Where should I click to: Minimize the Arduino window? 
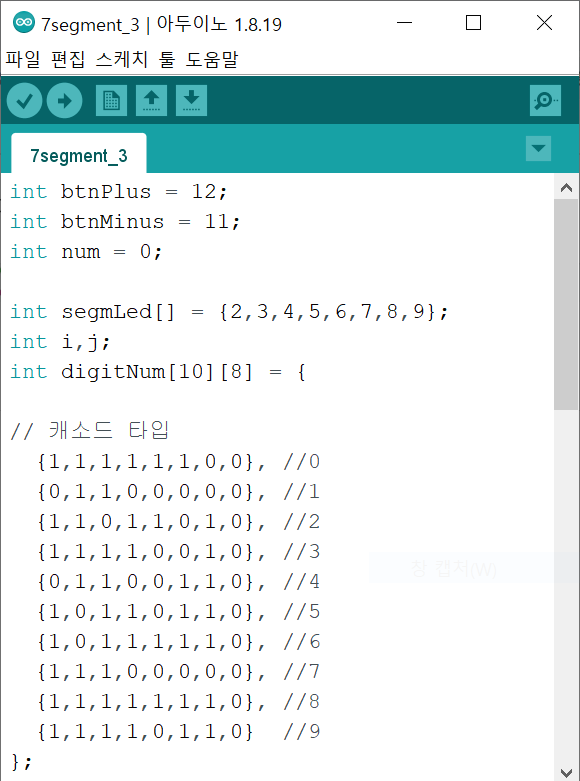pos(405,22)
